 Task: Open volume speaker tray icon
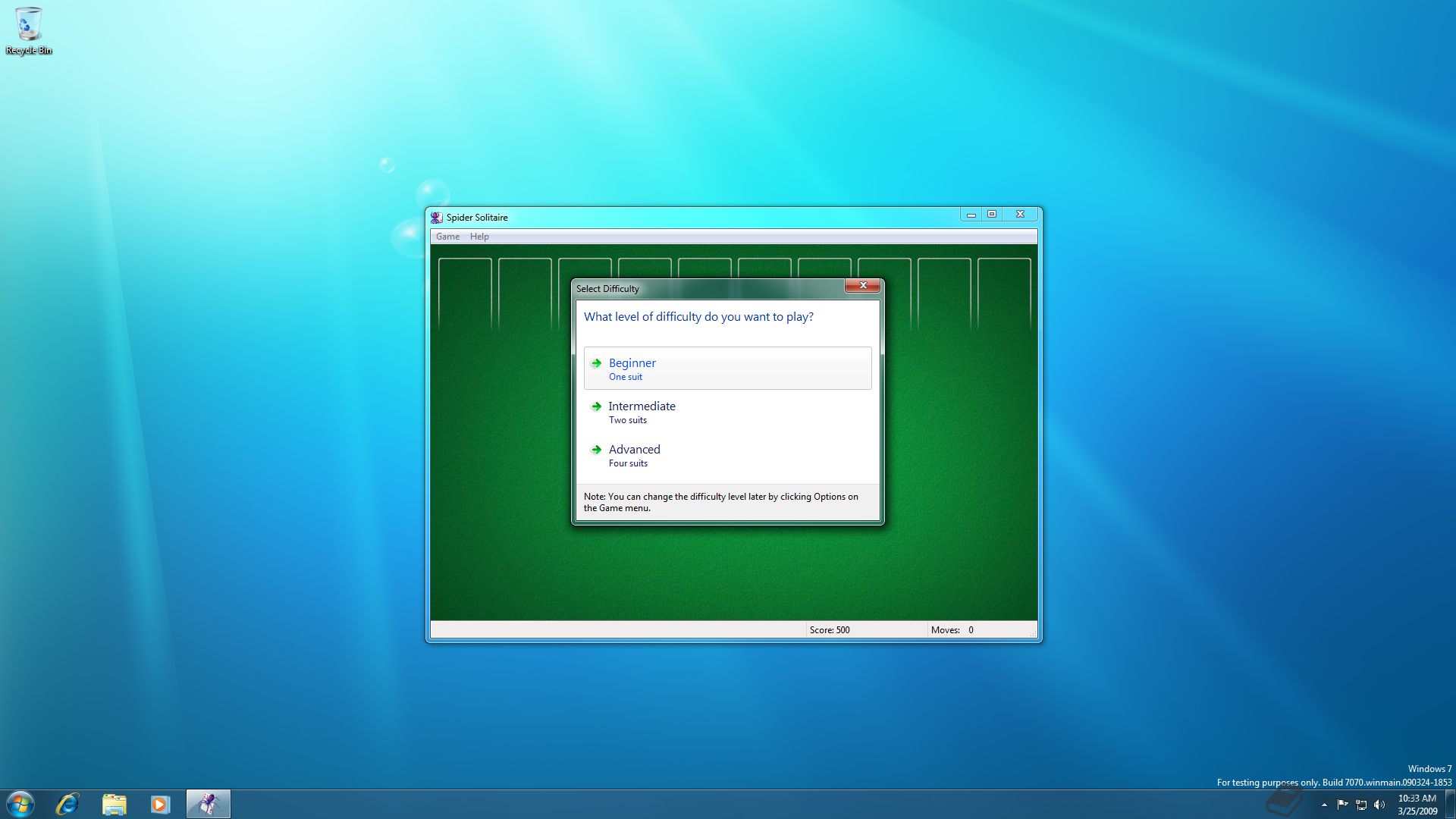(x=1379, y=805)
